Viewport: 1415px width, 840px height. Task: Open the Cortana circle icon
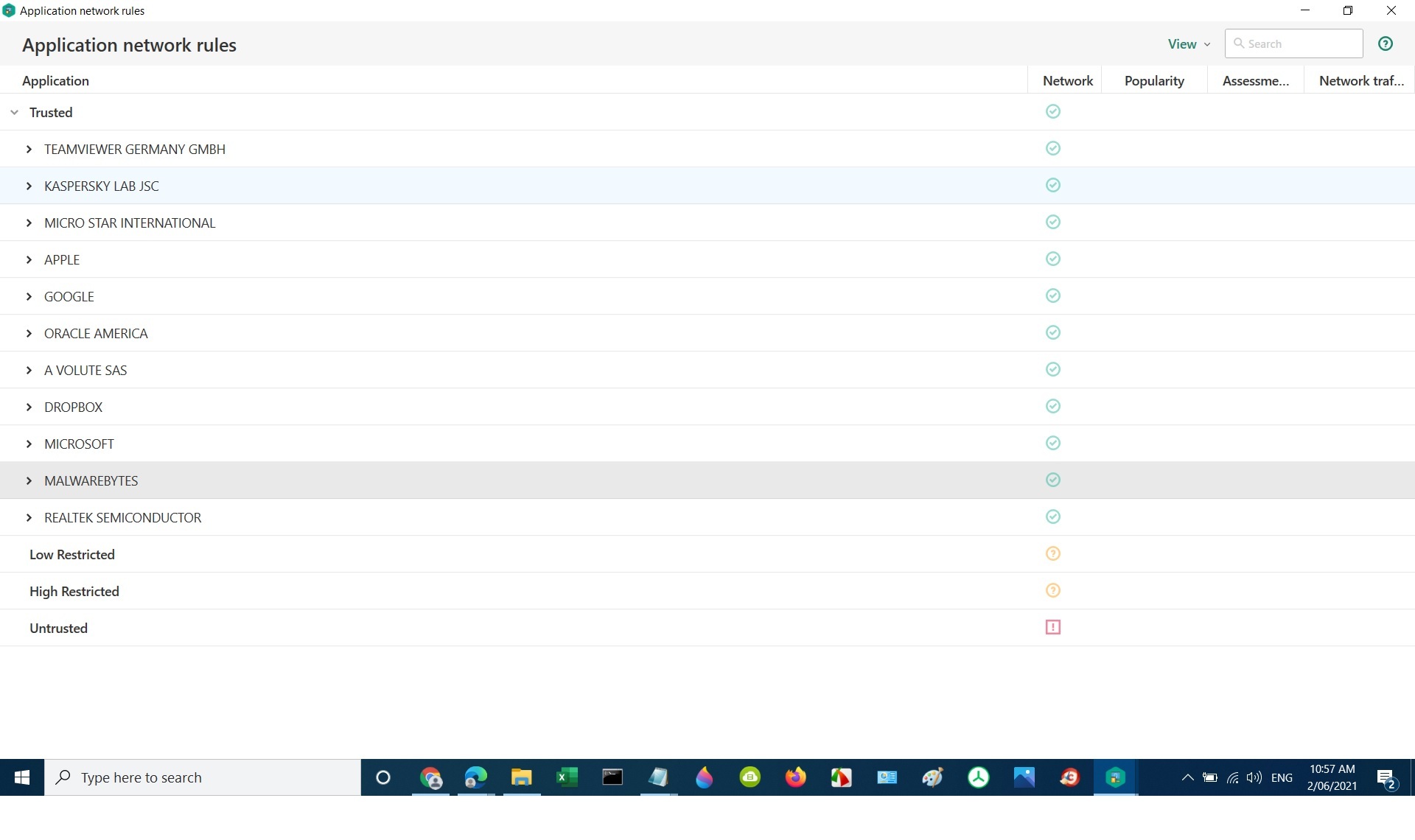tap(383, 777)
